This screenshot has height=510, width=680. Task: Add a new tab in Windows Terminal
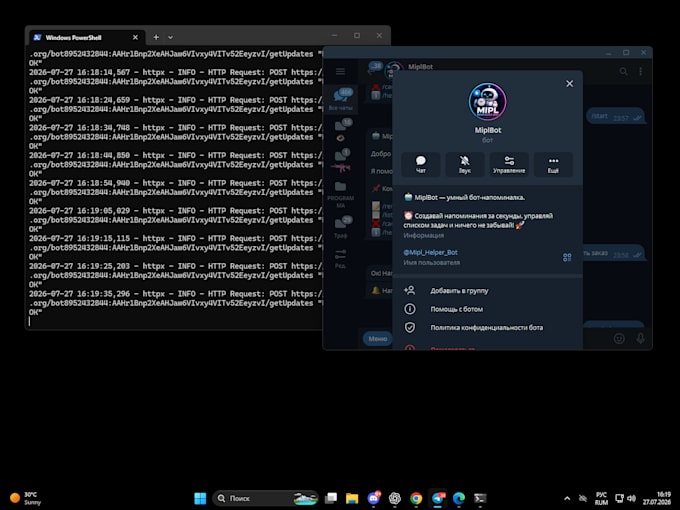pos(156,37)
